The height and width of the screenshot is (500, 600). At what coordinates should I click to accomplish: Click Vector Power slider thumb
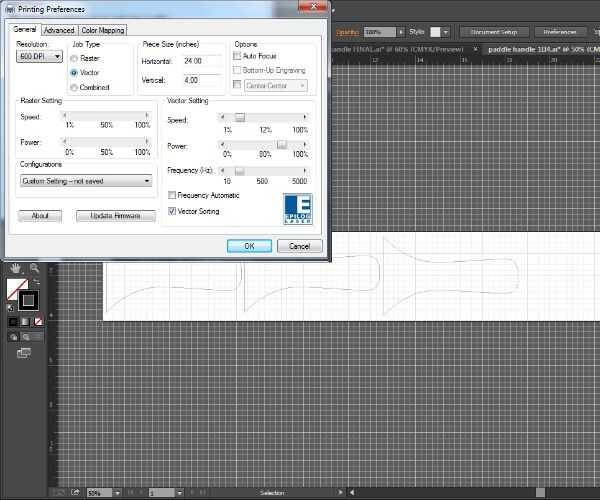(x=282, y=144)
